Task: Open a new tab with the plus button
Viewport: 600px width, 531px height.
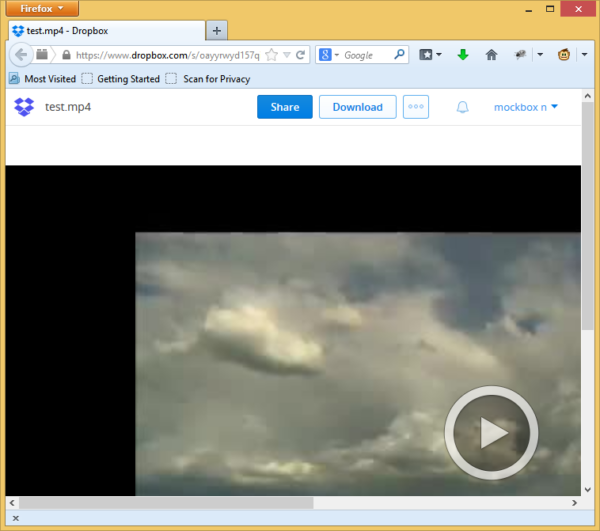Action: (x=217, y=31)
